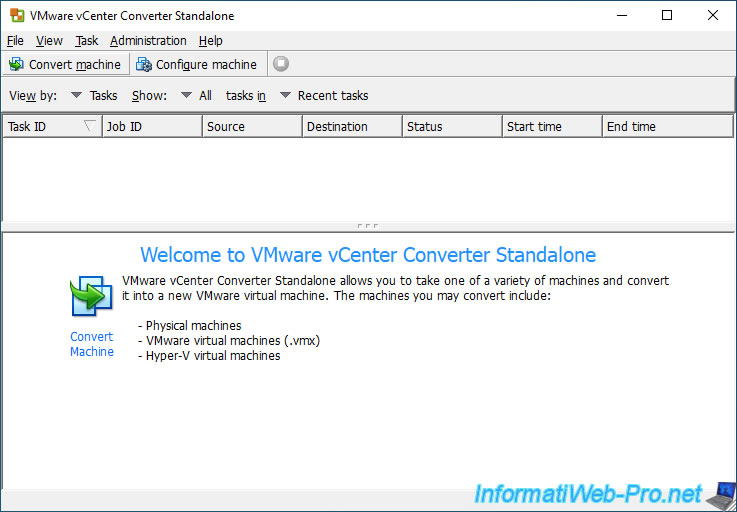Click the Start time column header
This screenshot has width=737, height=512.
pos(552,126)
